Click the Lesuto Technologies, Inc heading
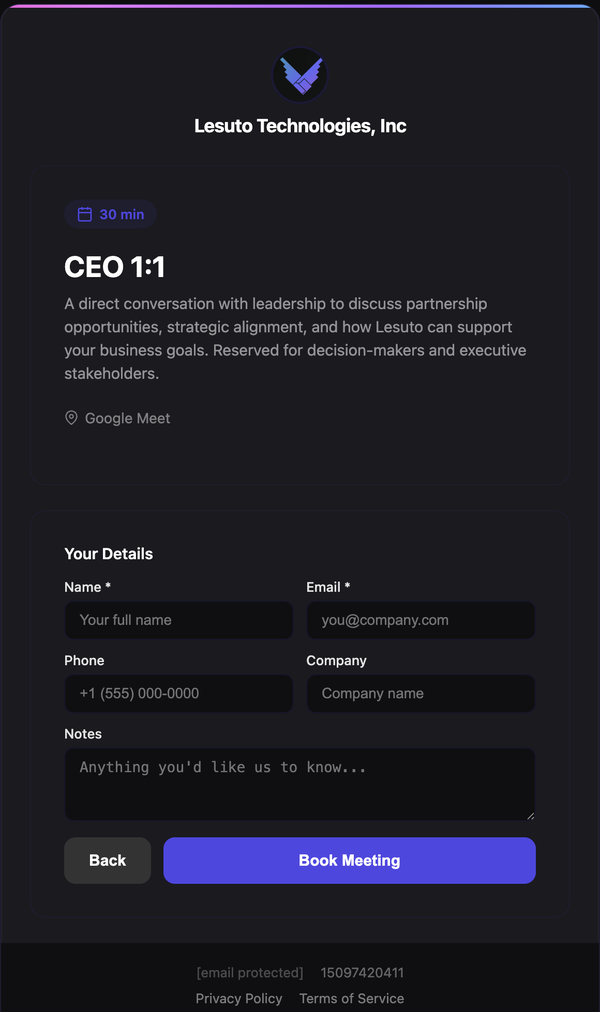Screen dimensions: 600x1012 pyautogui.click(x=300, y=126)
